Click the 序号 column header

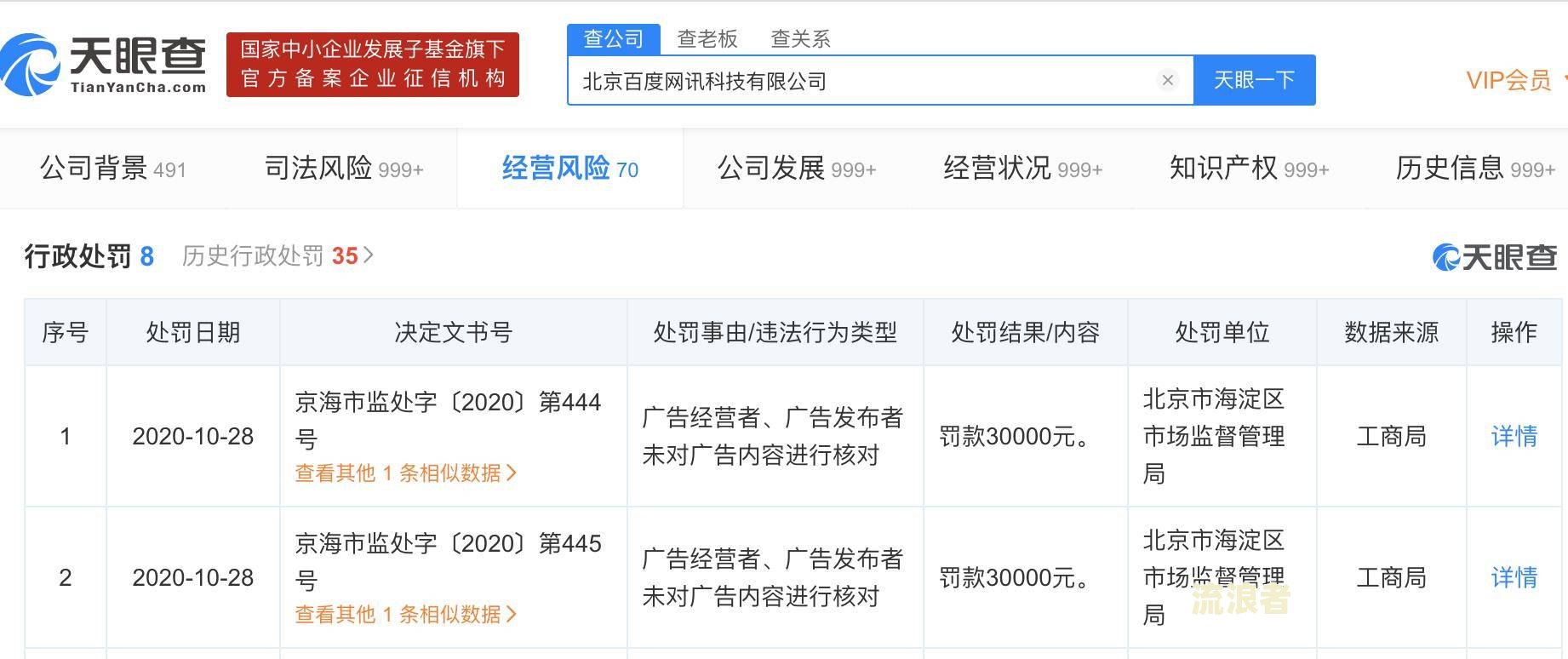pyautogui.click(x=66, y=332)
